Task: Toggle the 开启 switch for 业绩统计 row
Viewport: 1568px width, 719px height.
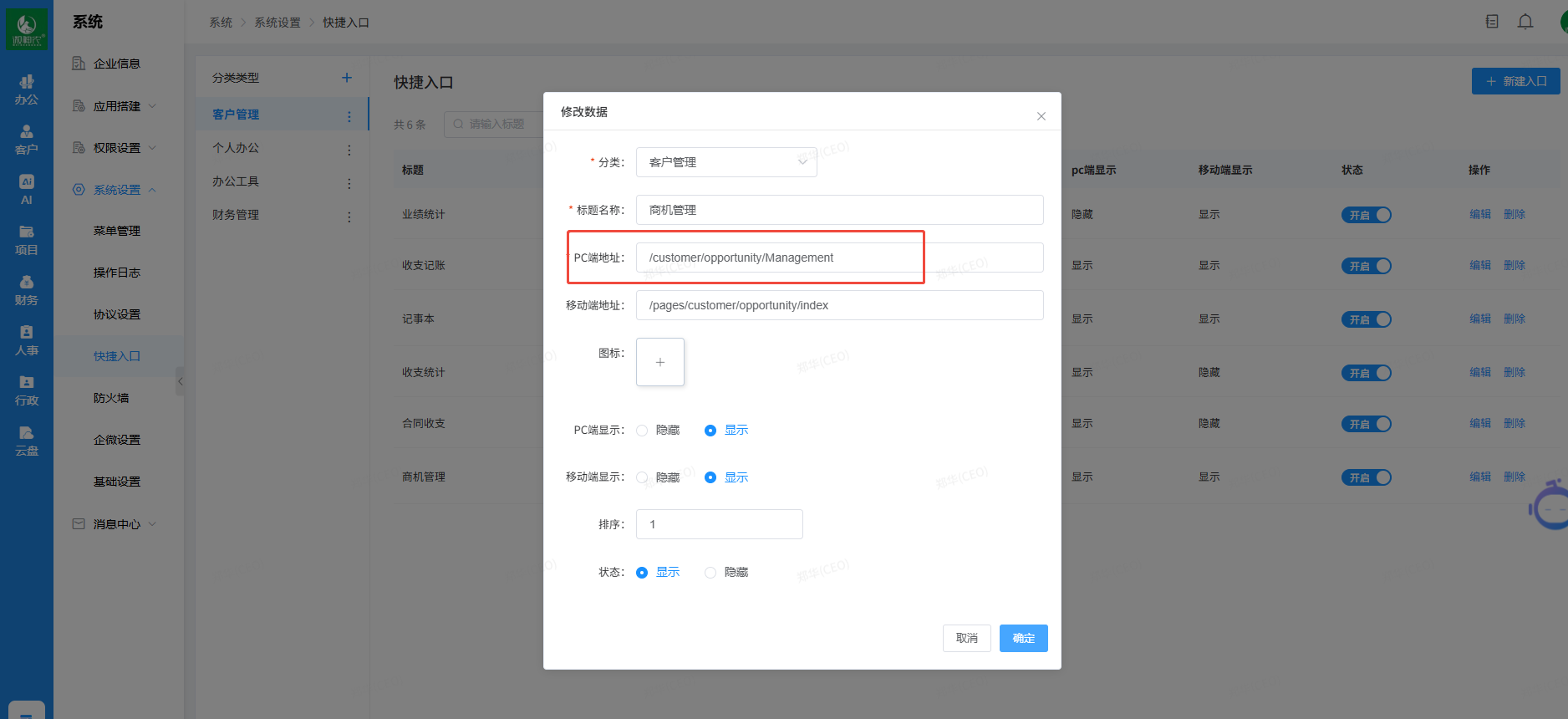Action: click(x=1366, y=215)
